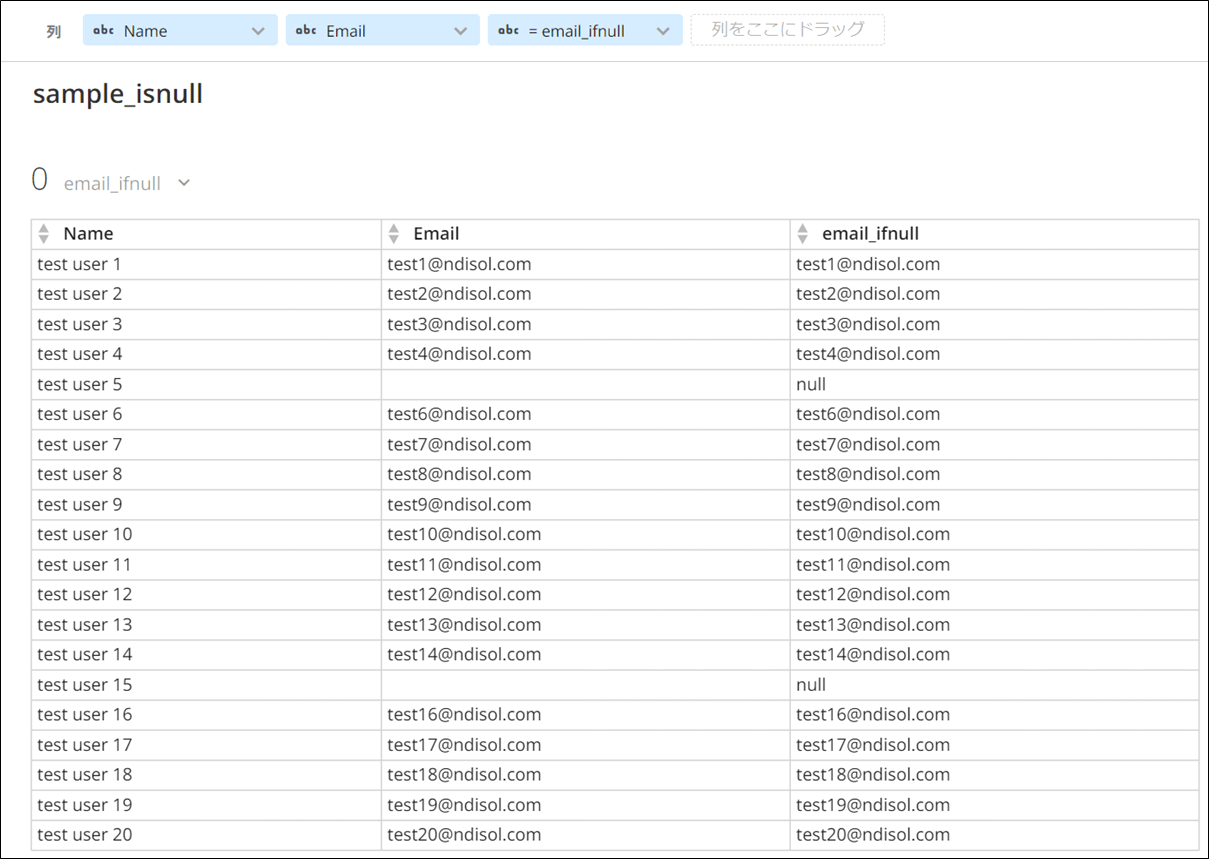The image size is (1209, 859).
Task: Sort table by Name column sort icon
Action: coord(43,234)
